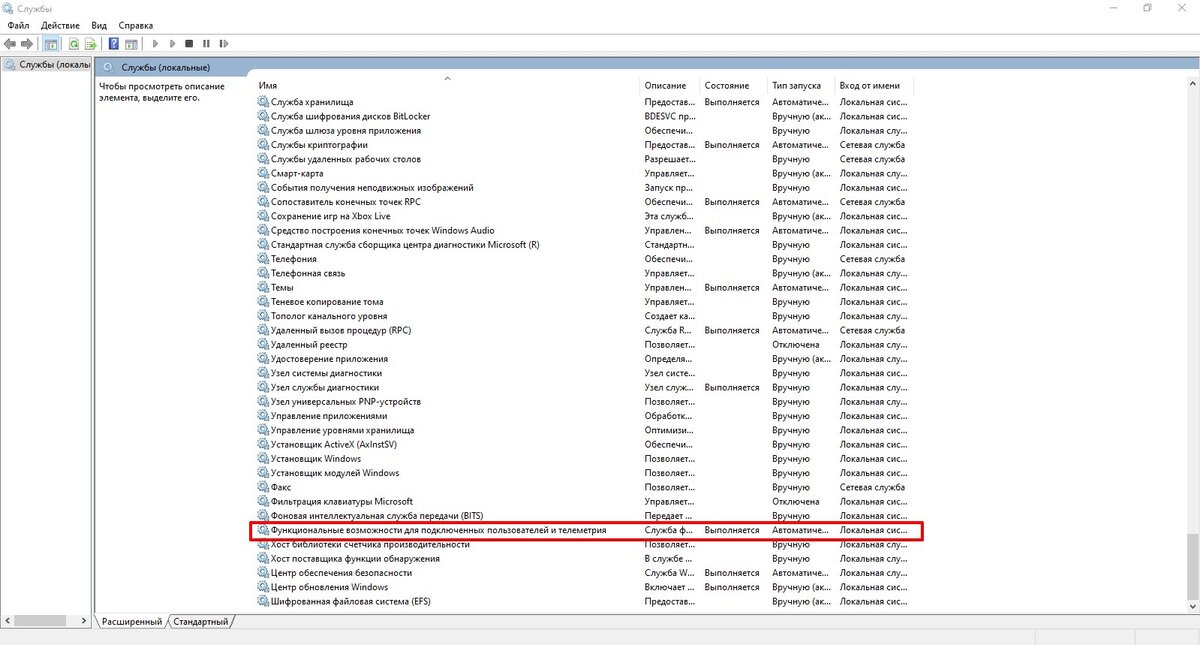Switch to the Стандартный tab
The height and width of the screenshot is (645, 1200).
200,622
